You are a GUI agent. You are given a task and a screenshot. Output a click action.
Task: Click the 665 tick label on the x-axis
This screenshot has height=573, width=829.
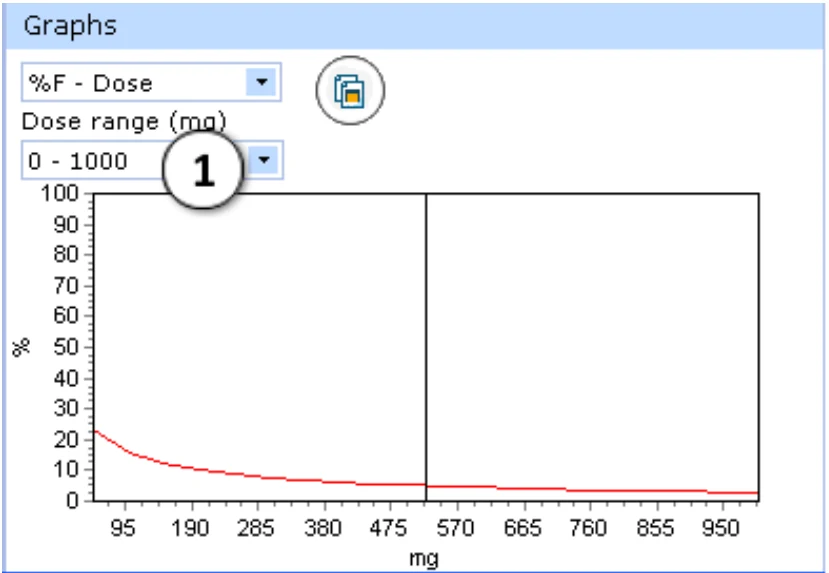[x=522, y=528]
